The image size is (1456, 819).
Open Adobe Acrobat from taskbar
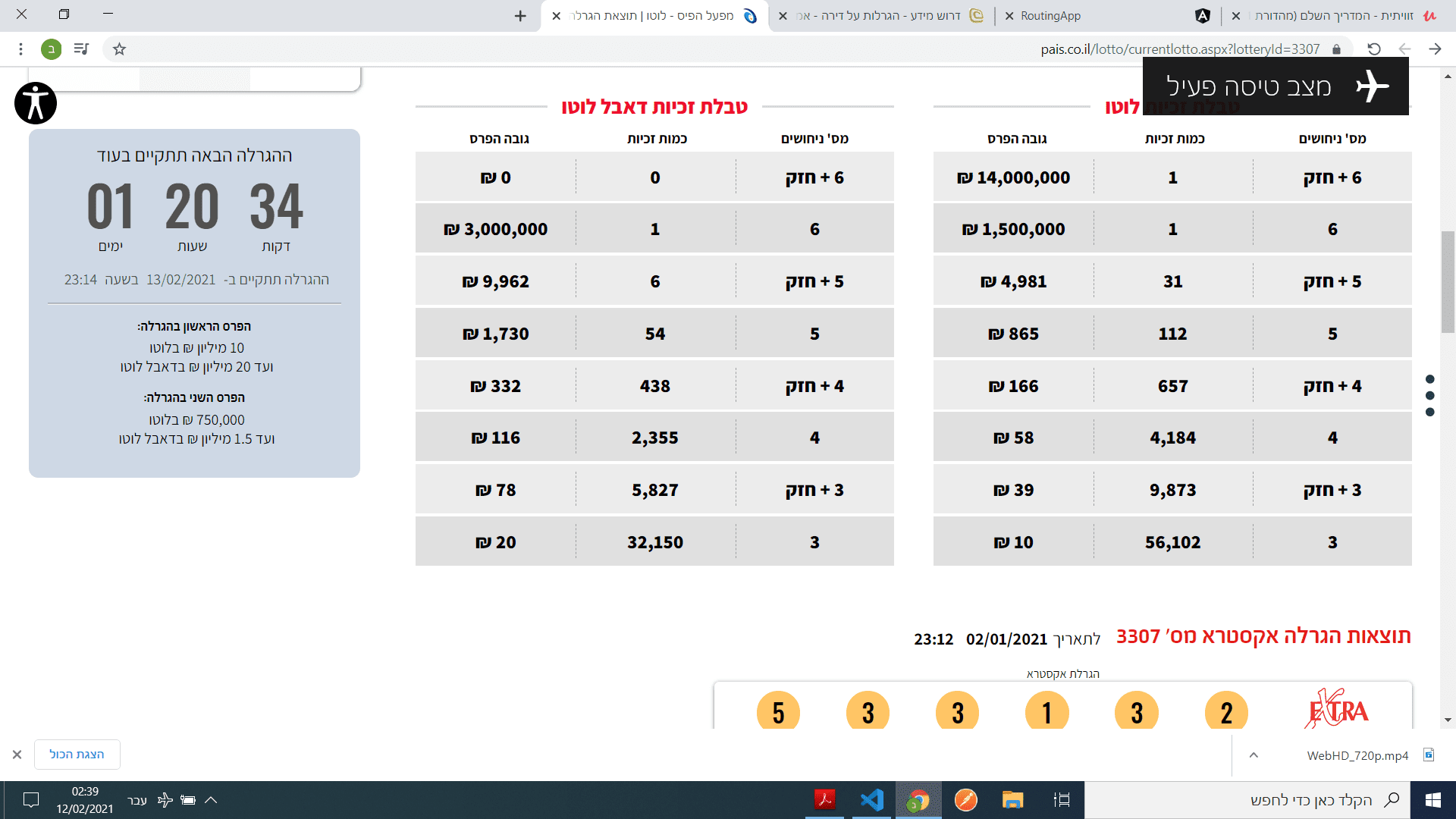[824, 800]
